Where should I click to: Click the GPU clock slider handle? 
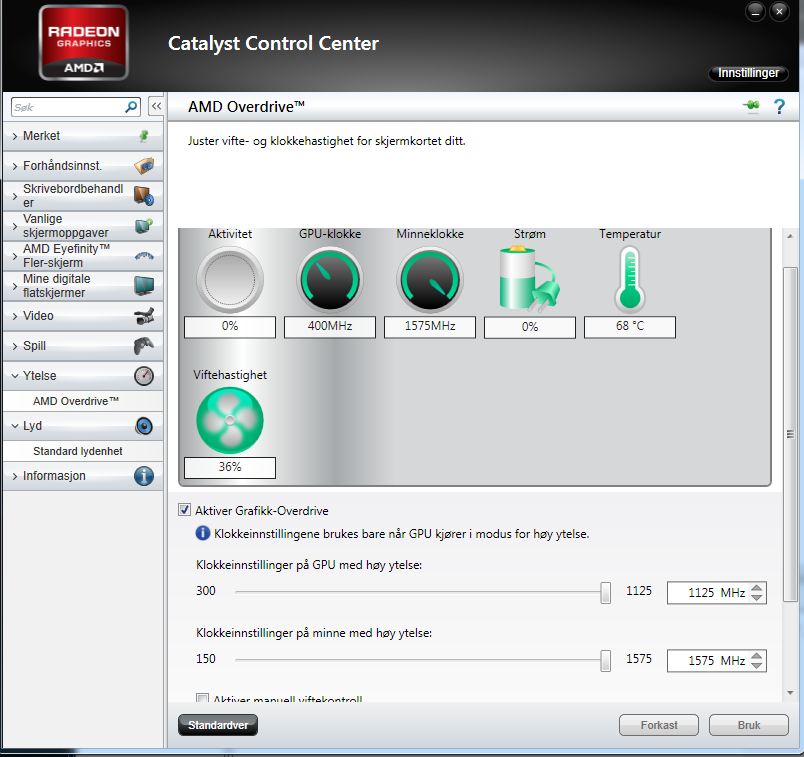click(x=606, y=592)
